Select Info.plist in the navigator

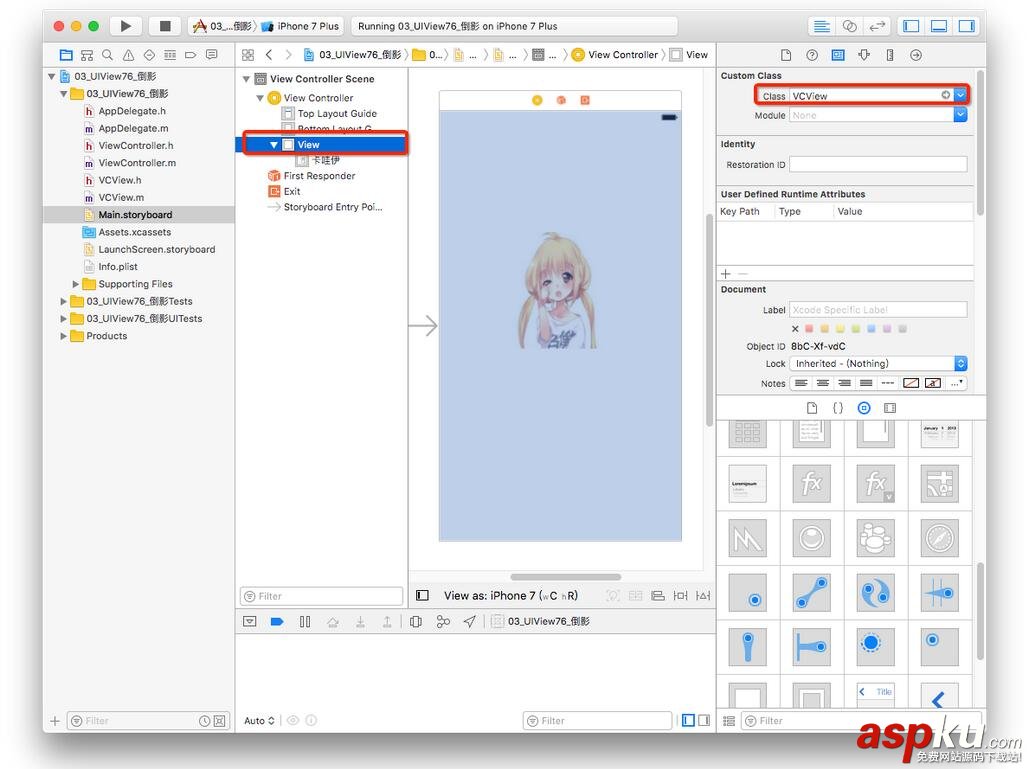click(118, 267)
